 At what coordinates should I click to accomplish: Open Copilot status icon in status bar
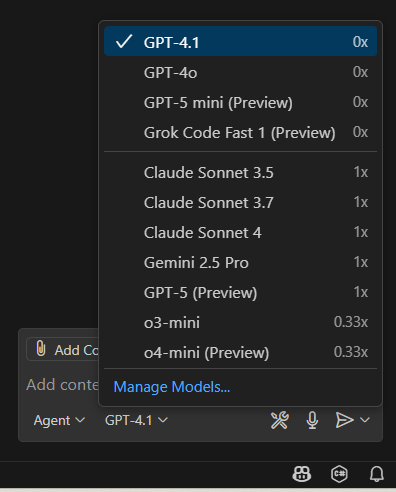coord(302,474)
